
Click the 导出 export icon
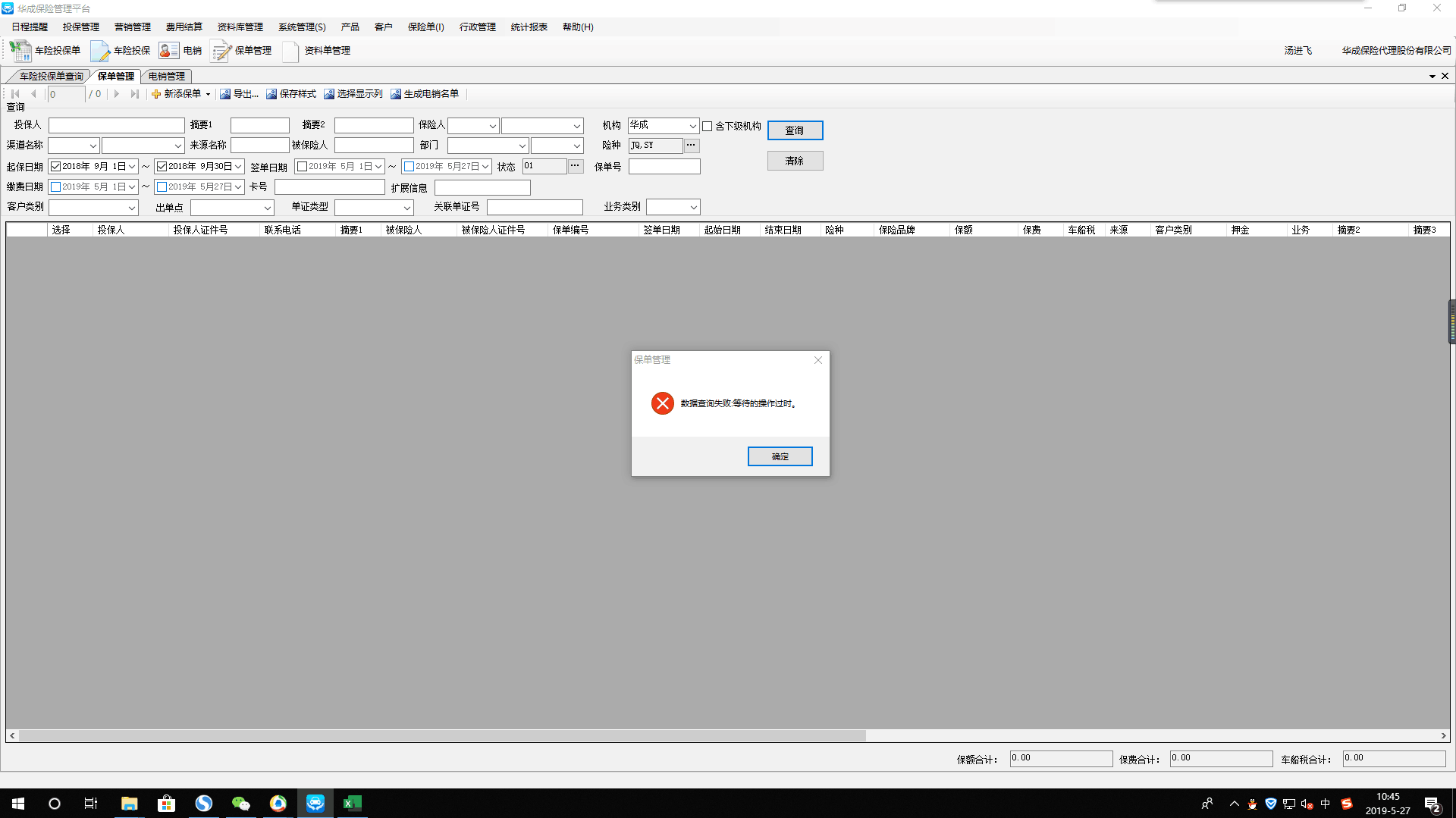tap(225, 94)
